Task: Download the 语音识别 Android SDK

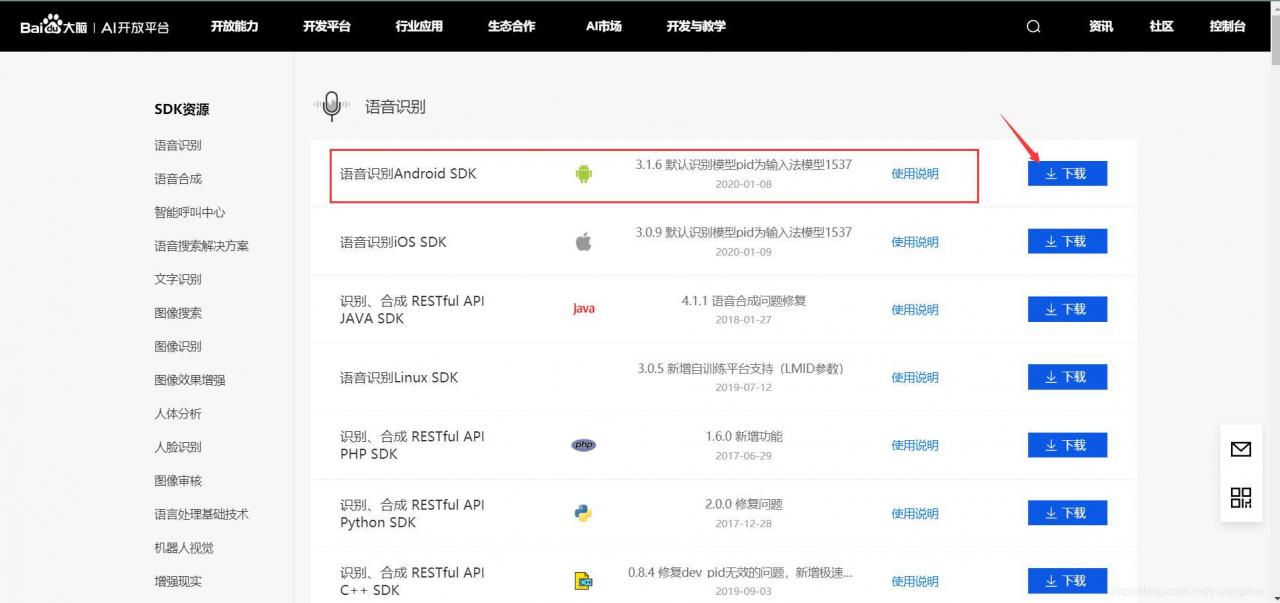Action: 1067,173
